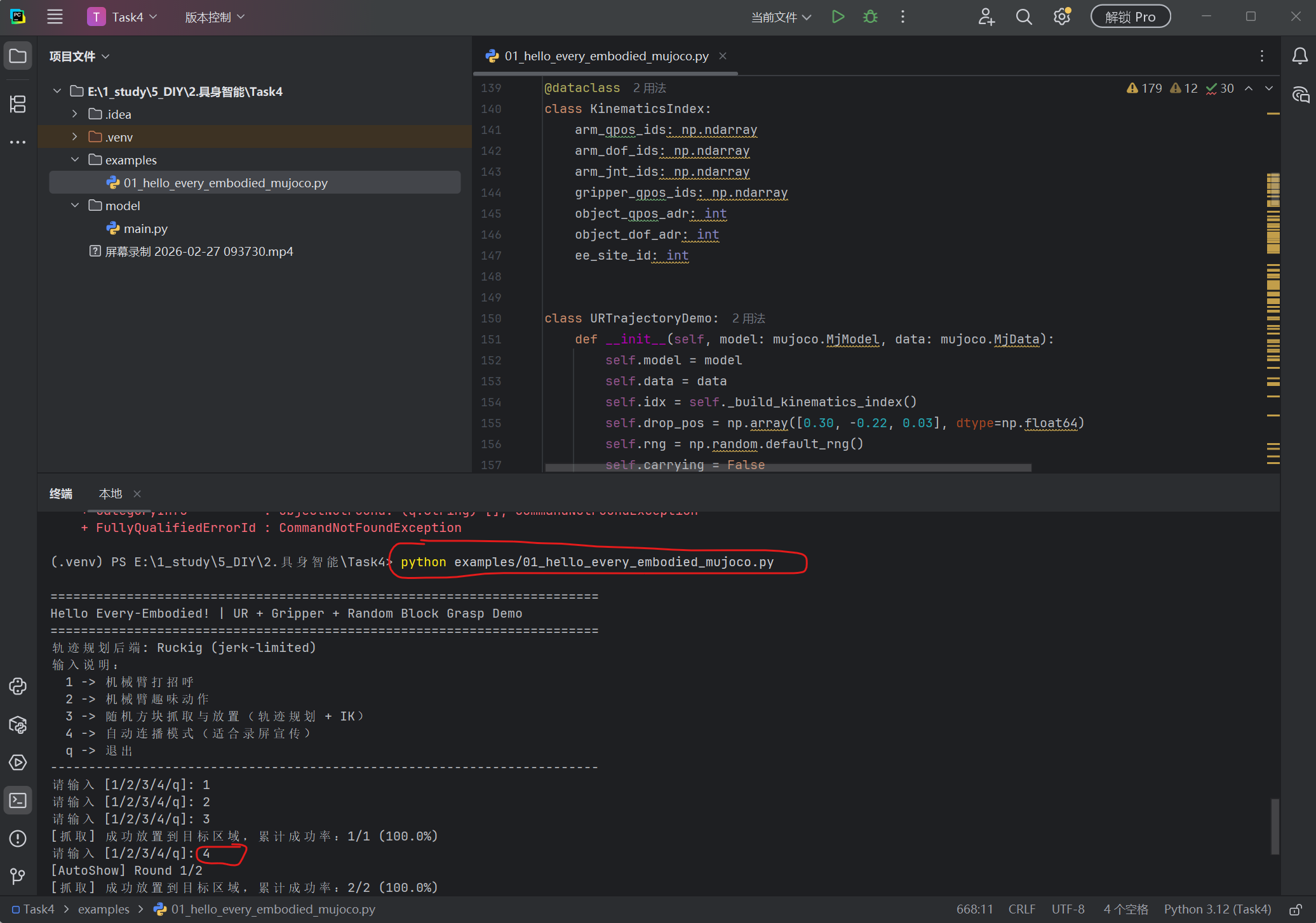Place cursor on self.carrying = False line
The width and height of the screenshot is (1316, 923).
pyautogui.click(x=685, y=465)
